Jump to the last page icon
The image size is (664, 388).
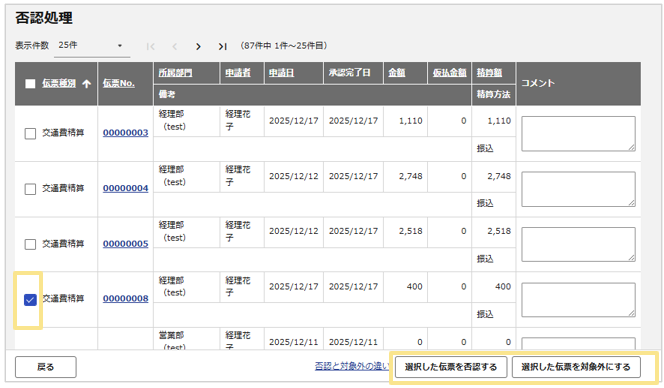pos(222,46)
